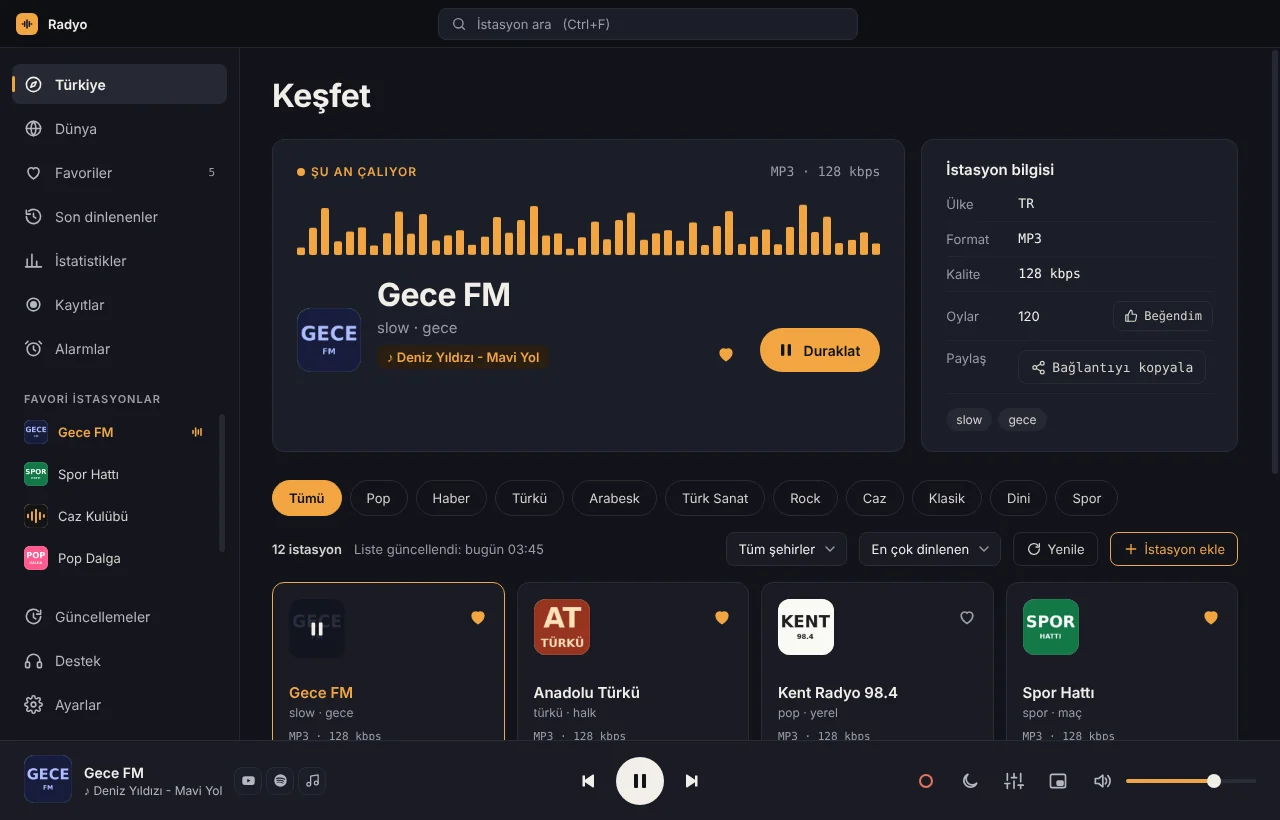Pause playback with round player button
Screen dimensions: 1280x820
click(640, 781)
